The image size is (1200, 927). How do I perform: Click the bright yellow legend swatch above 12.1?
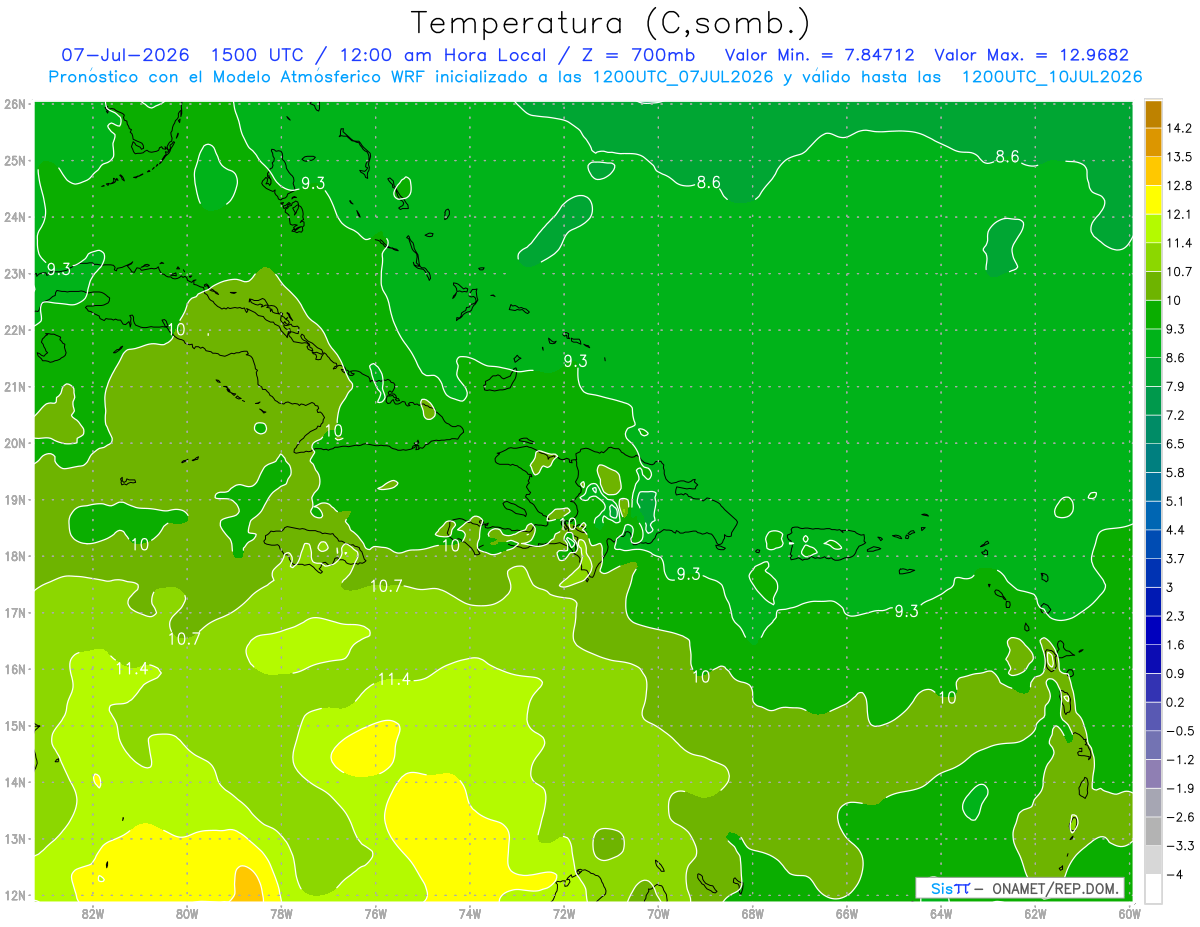(1153, 199)
